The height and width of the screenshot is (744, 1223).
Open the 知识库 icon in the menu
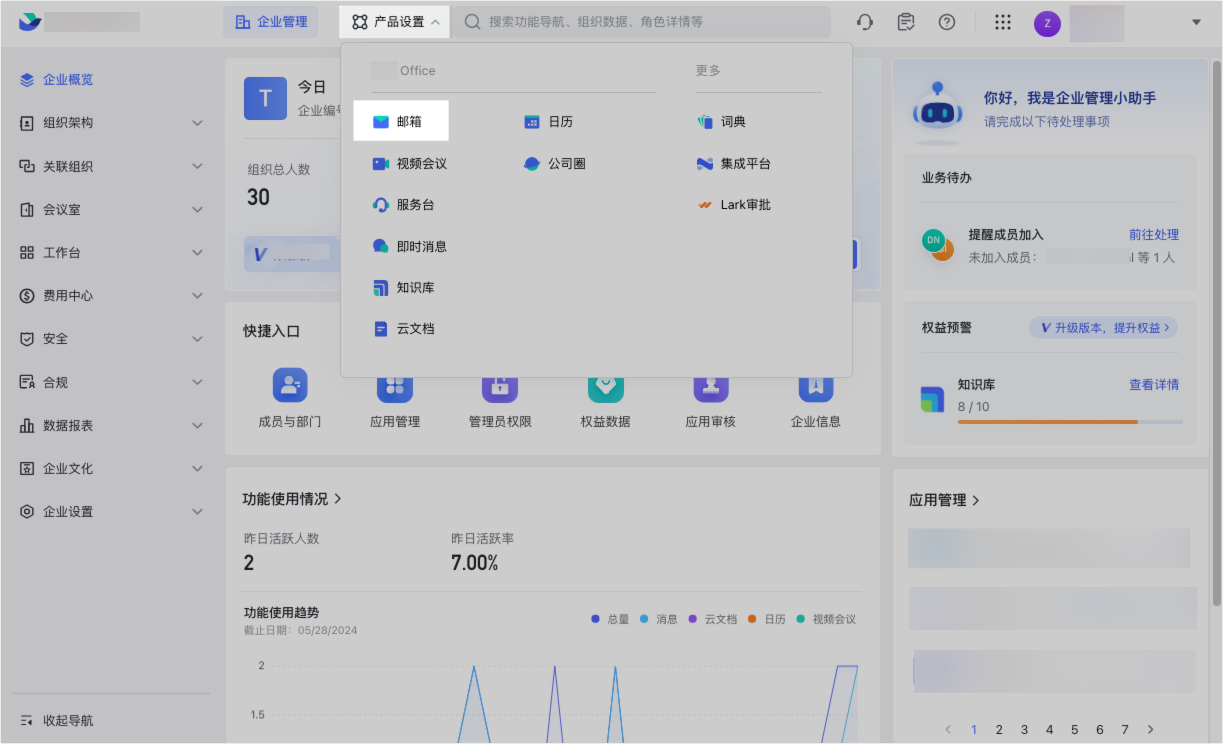380,288
